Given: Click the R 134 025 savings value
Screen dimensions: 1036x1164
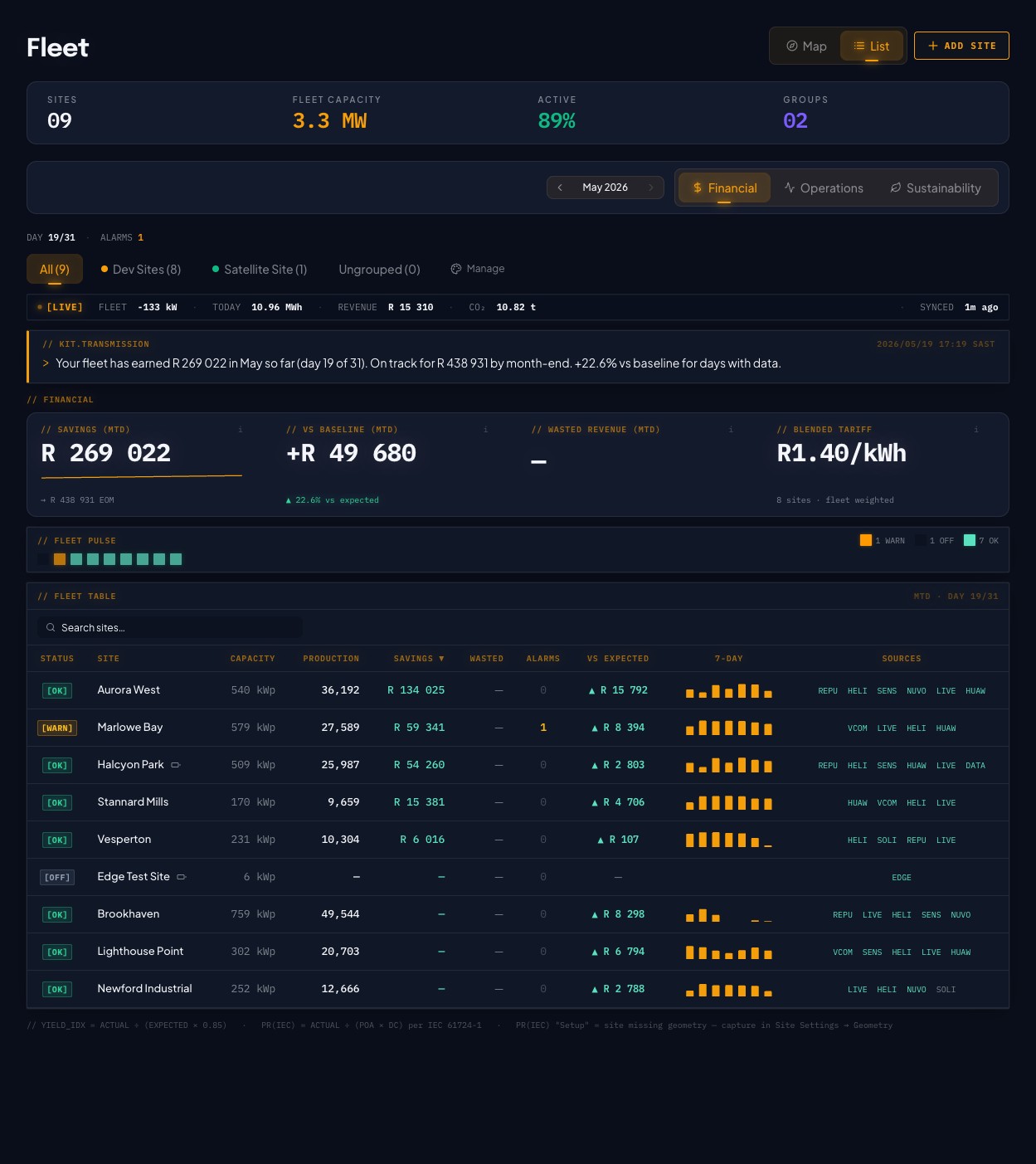Looking at the screenshot, I should click(416, 690).
